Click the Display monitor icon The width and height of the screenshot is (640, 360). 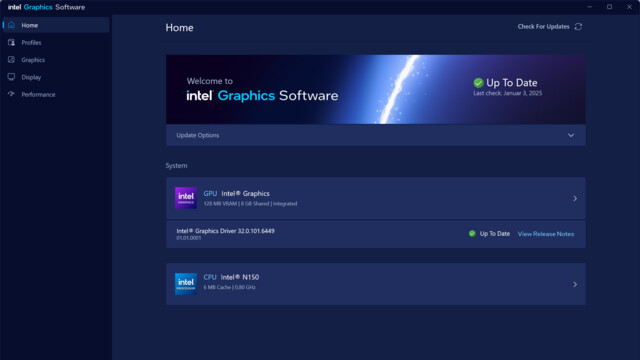coord(11,77)
